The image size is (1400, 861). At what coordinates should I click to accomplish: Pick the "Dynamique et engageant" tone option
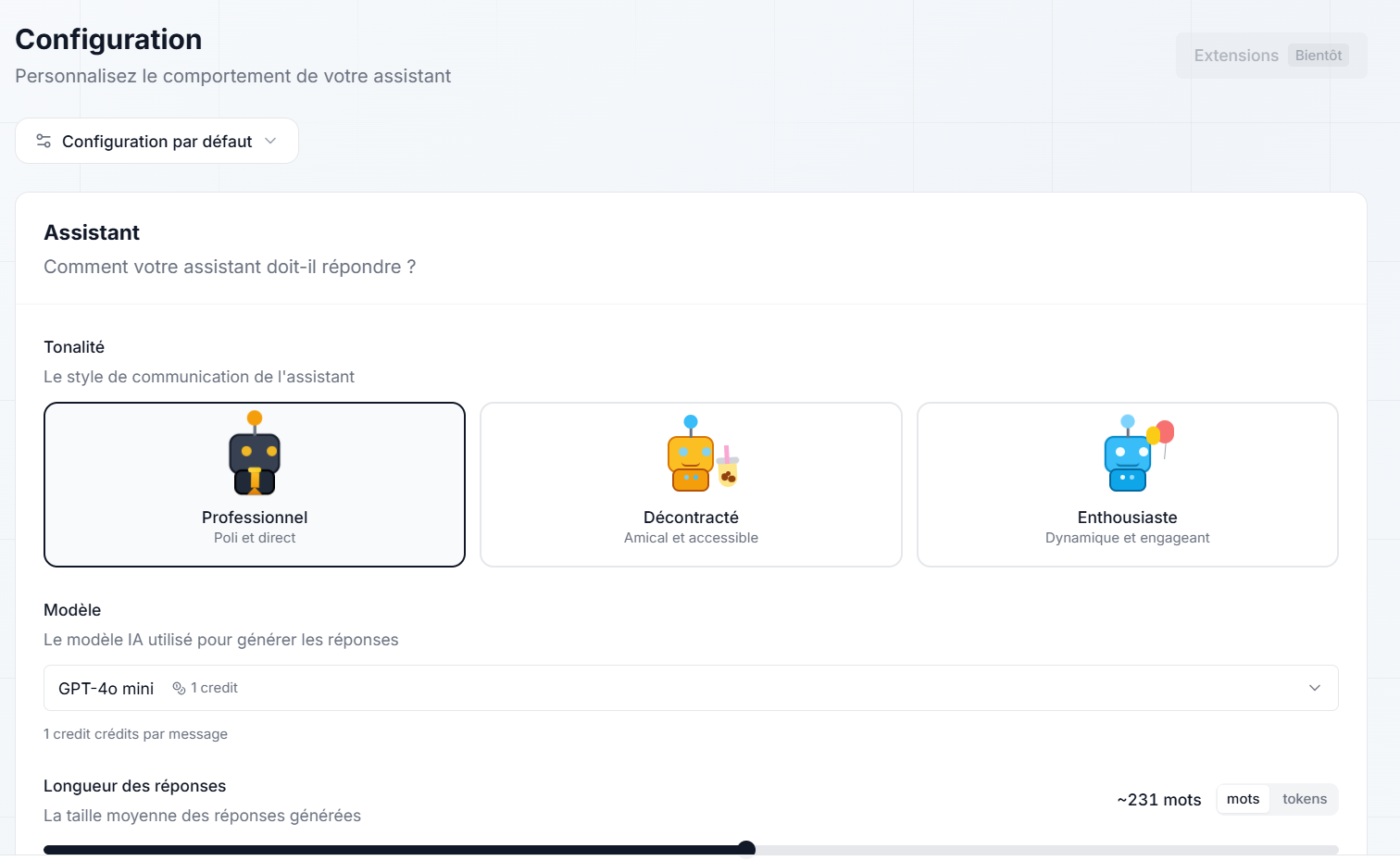point(1127,538)
